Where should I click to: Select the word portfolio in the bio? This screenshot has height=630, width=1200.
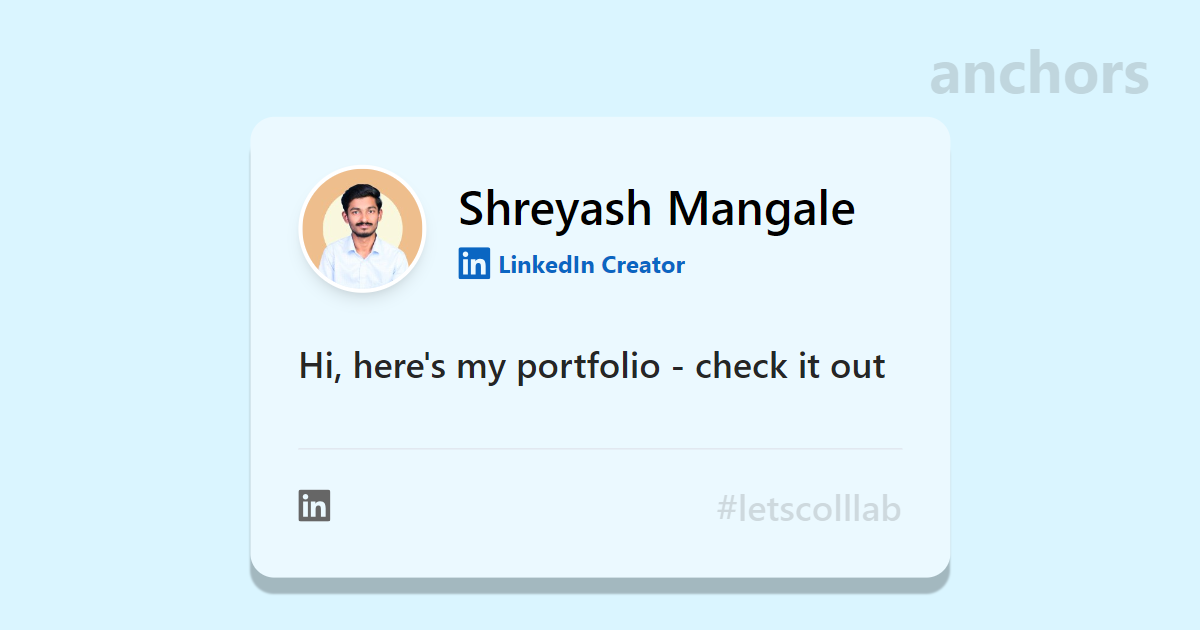coord(588,367)
